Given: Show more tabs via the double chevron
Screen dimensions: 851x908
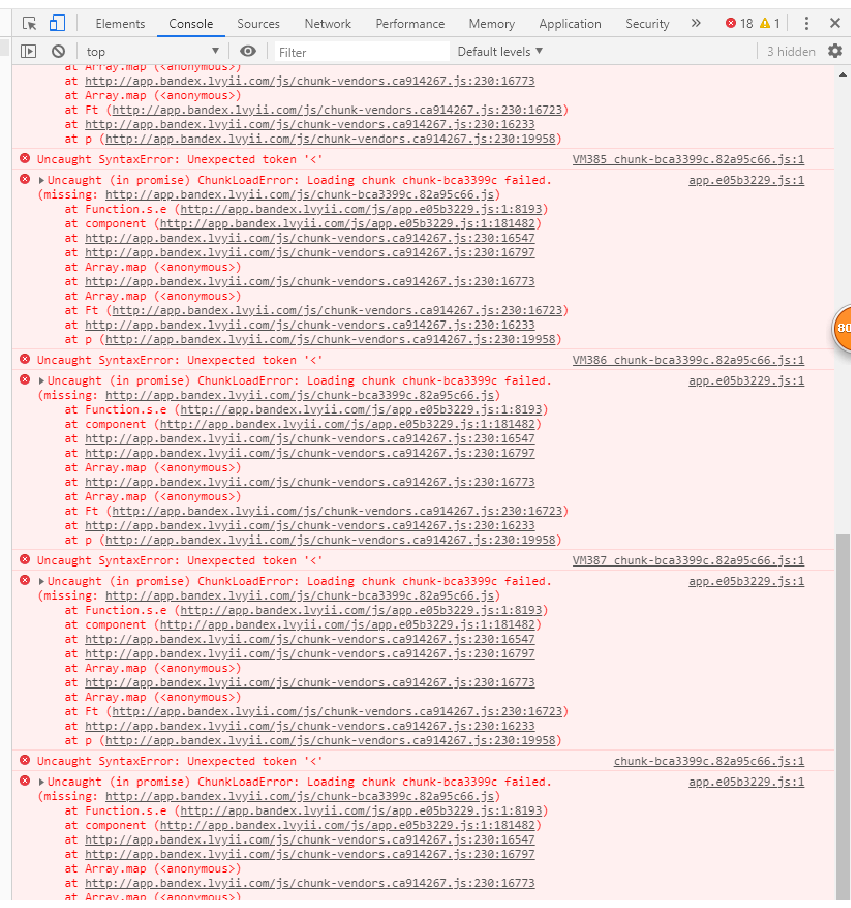Looking at the screenshot, I should click(696, 23).
